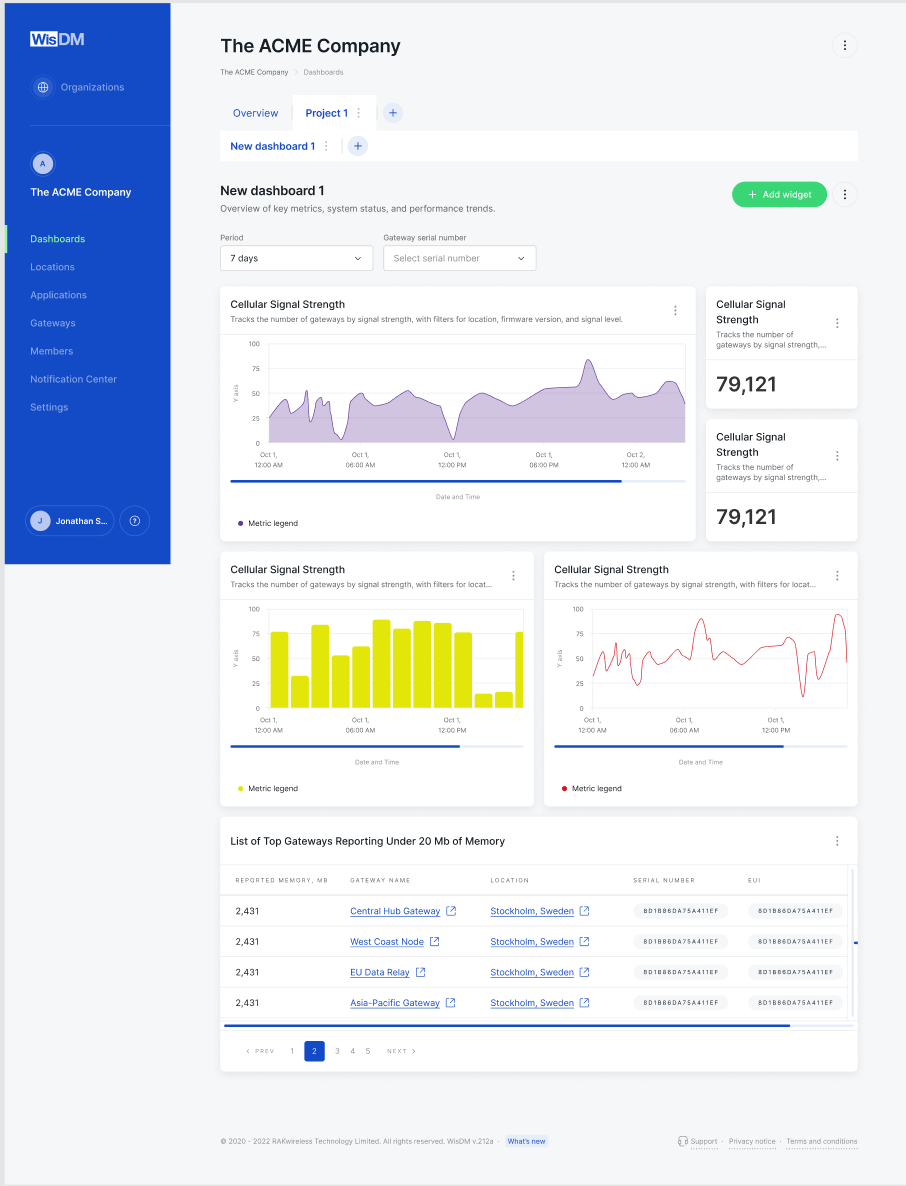Open dashboard options next to Add widget
The width and height of the screenshot is (906, 1186).
tap(845, 194)
